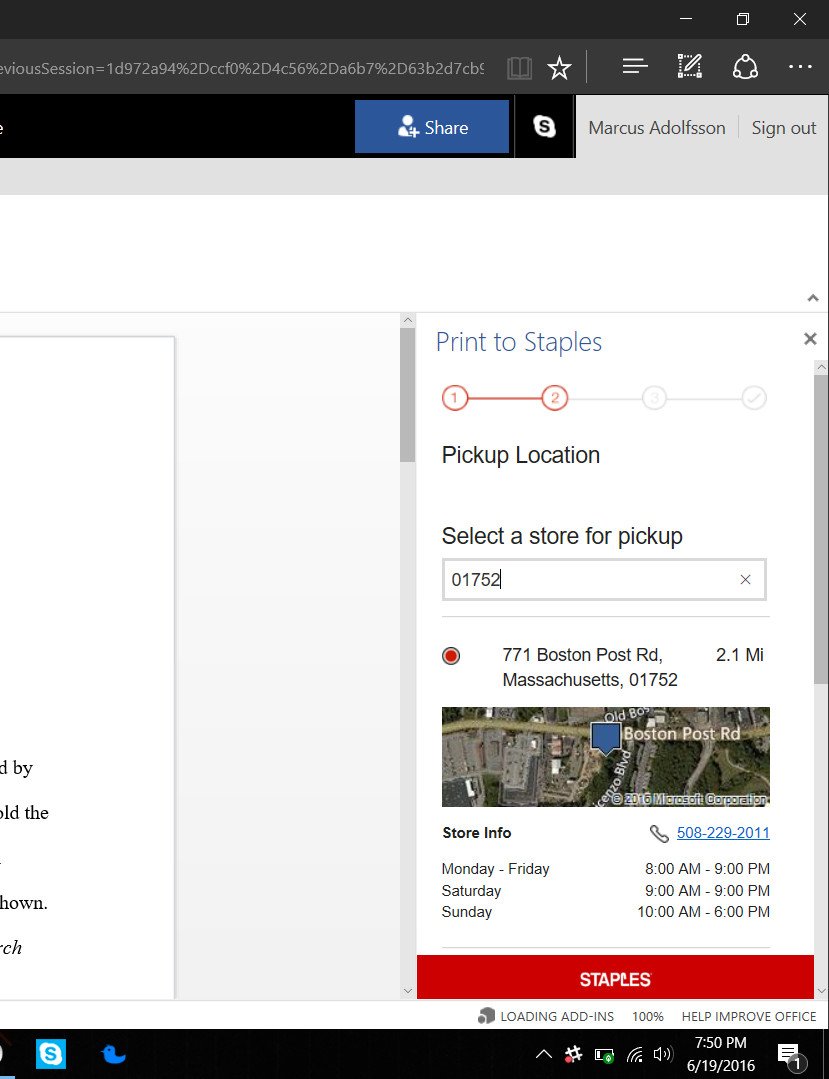Image resolution: width=829 pixels, height=1079 pixels.
Task: Open Skype chat icon in header
Action: (x=544, y=127)
